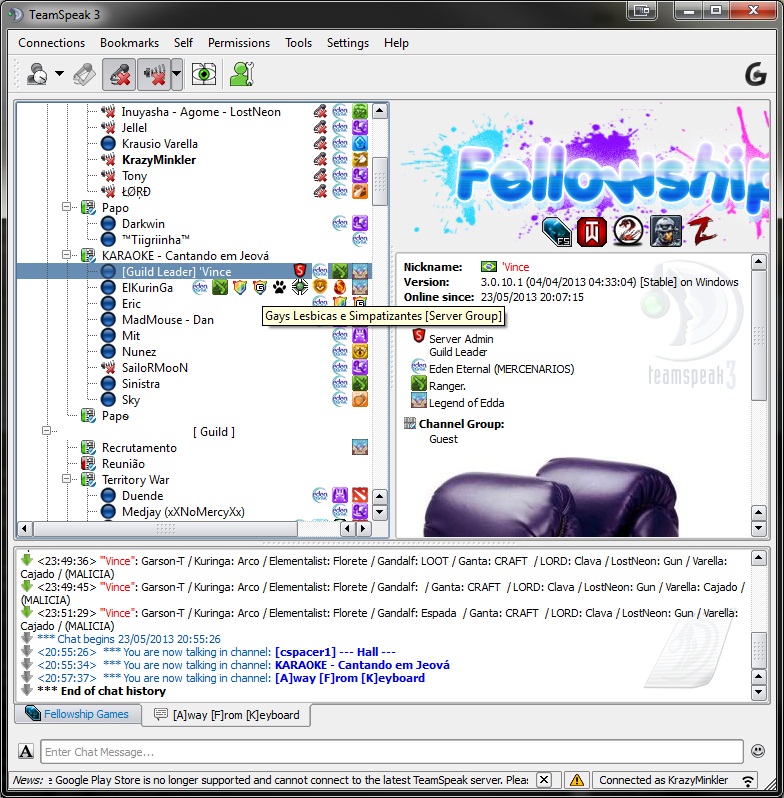Image resolution: width=784 pixels, height=798 pixels.
Task: Click the Eden Eternal (MERCENARIOS) group icon
Action: coord(418,366)
